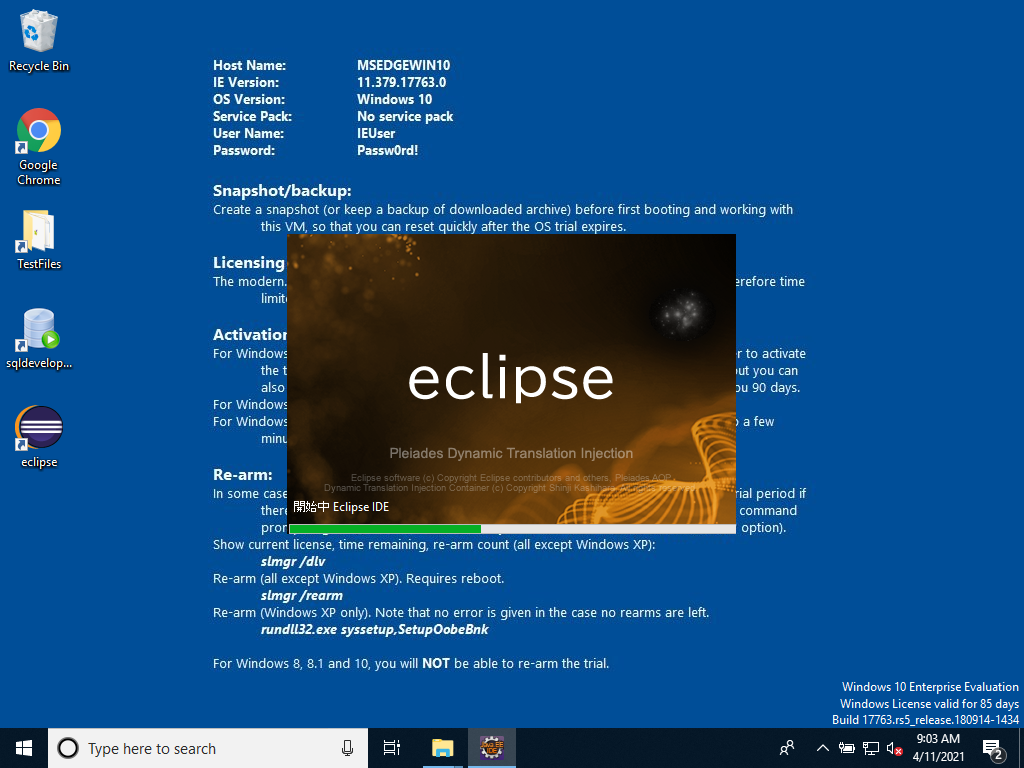Click the 'Pleiades Dynamic Translation Injection' text
Viewport: 1024px width, 768px height.
coord(511,453)
